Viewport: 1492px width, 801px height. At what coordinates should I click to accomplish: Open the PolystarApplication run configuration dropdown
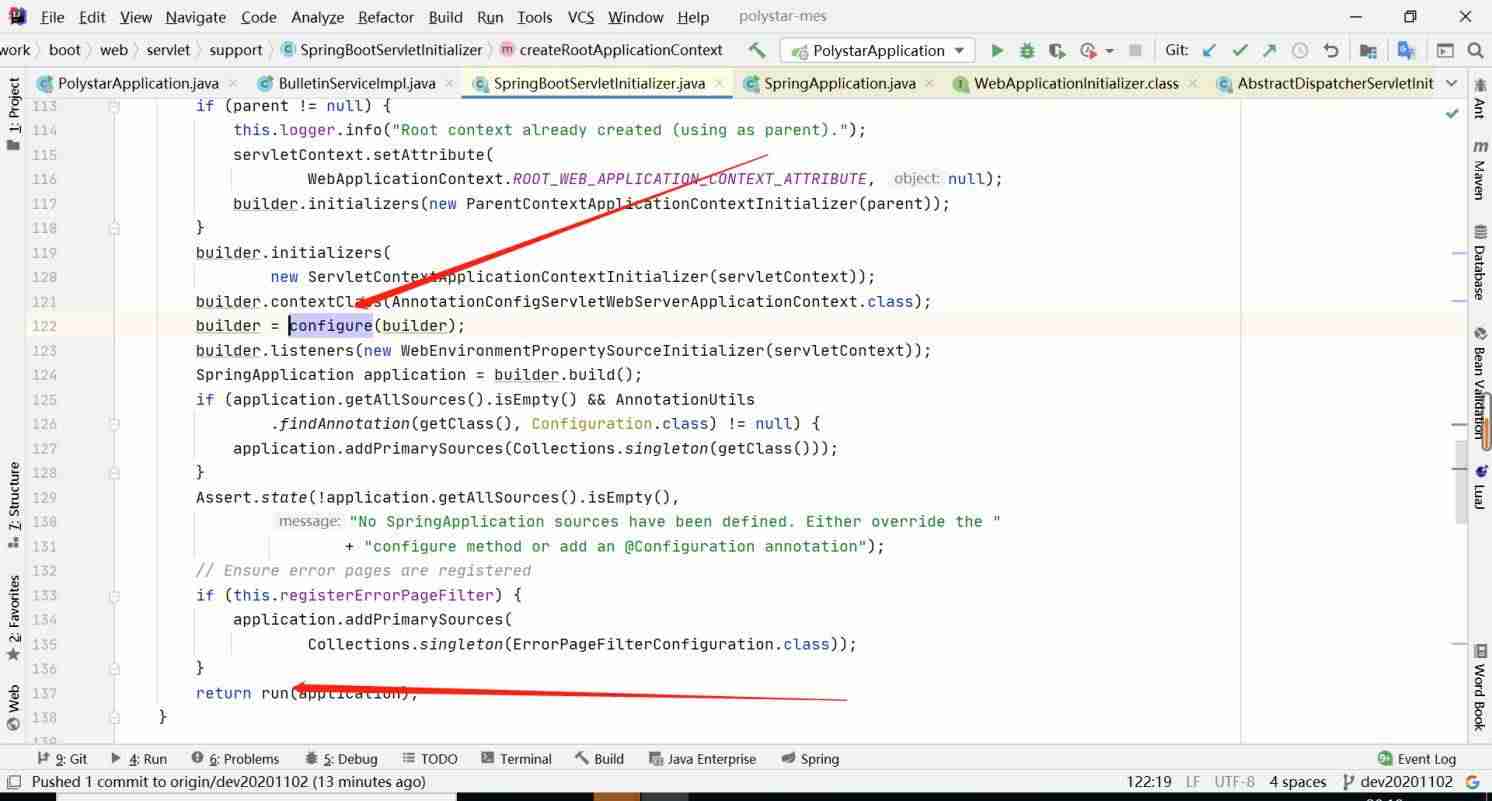(879, 50)
